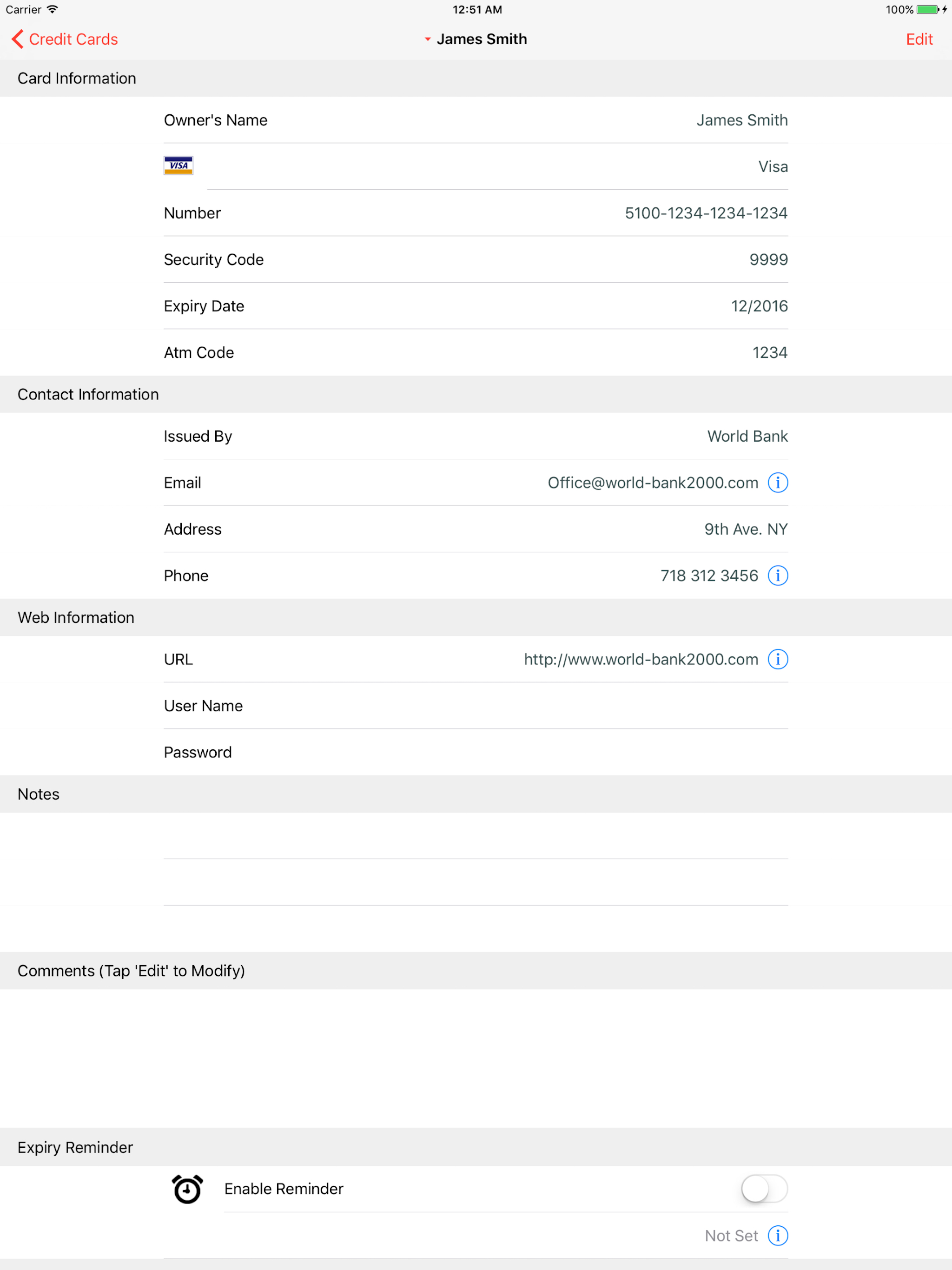
Task: Tap the Password field row
Action: 476,752
